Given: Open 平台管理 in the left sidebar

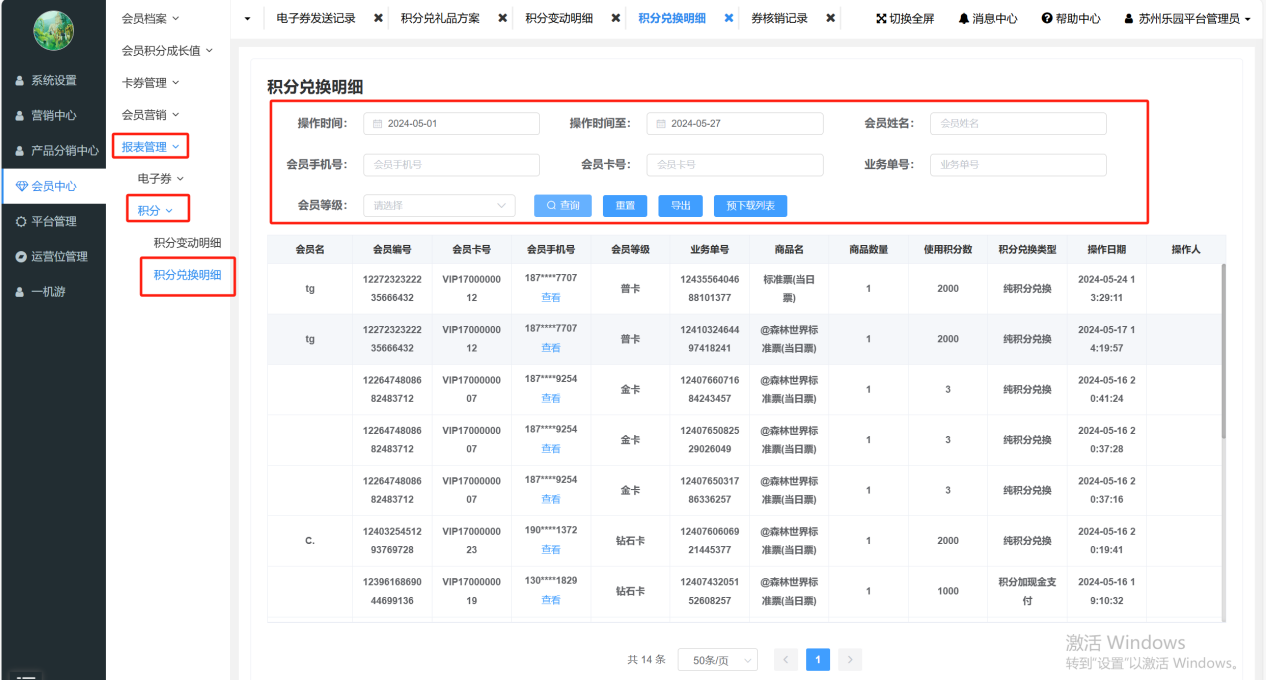Looking at the screenshot, I should click(53, 222).
